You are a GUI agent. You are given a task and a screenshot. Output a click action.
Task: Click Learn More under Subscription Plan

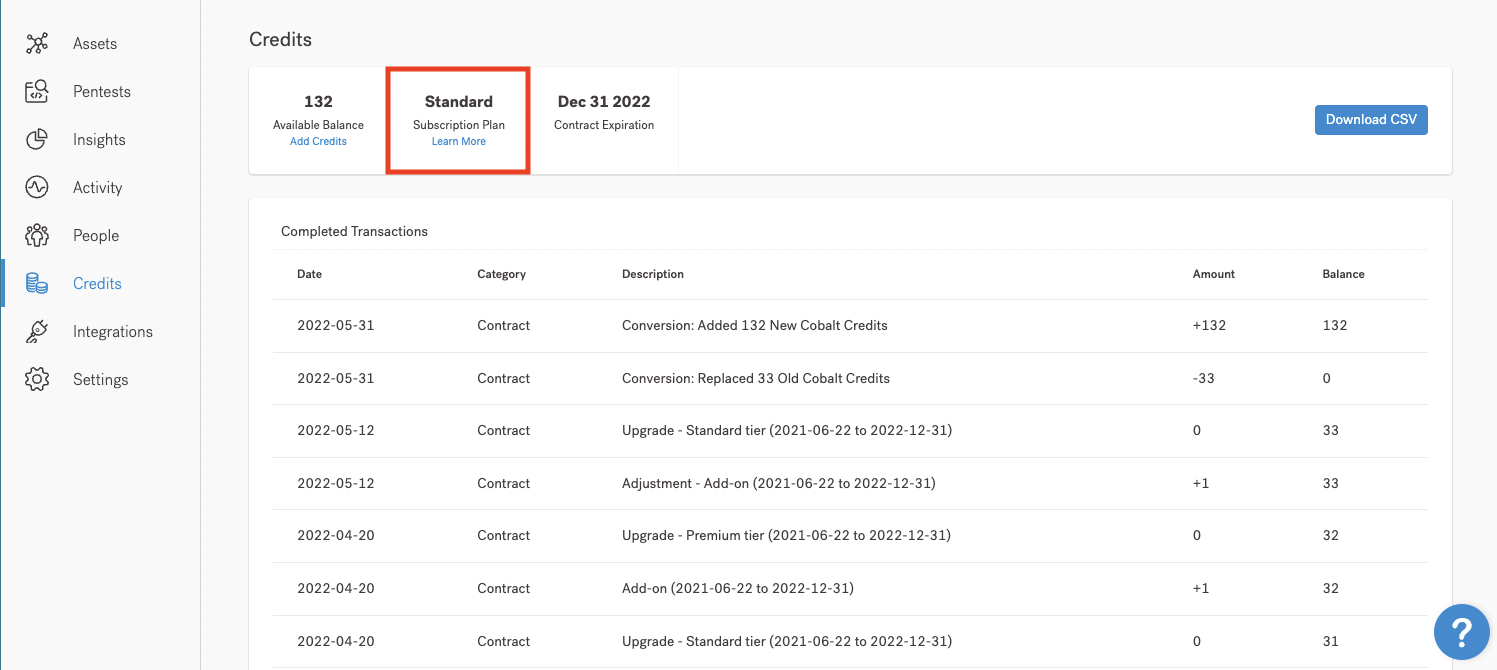(x=459, y=142)
